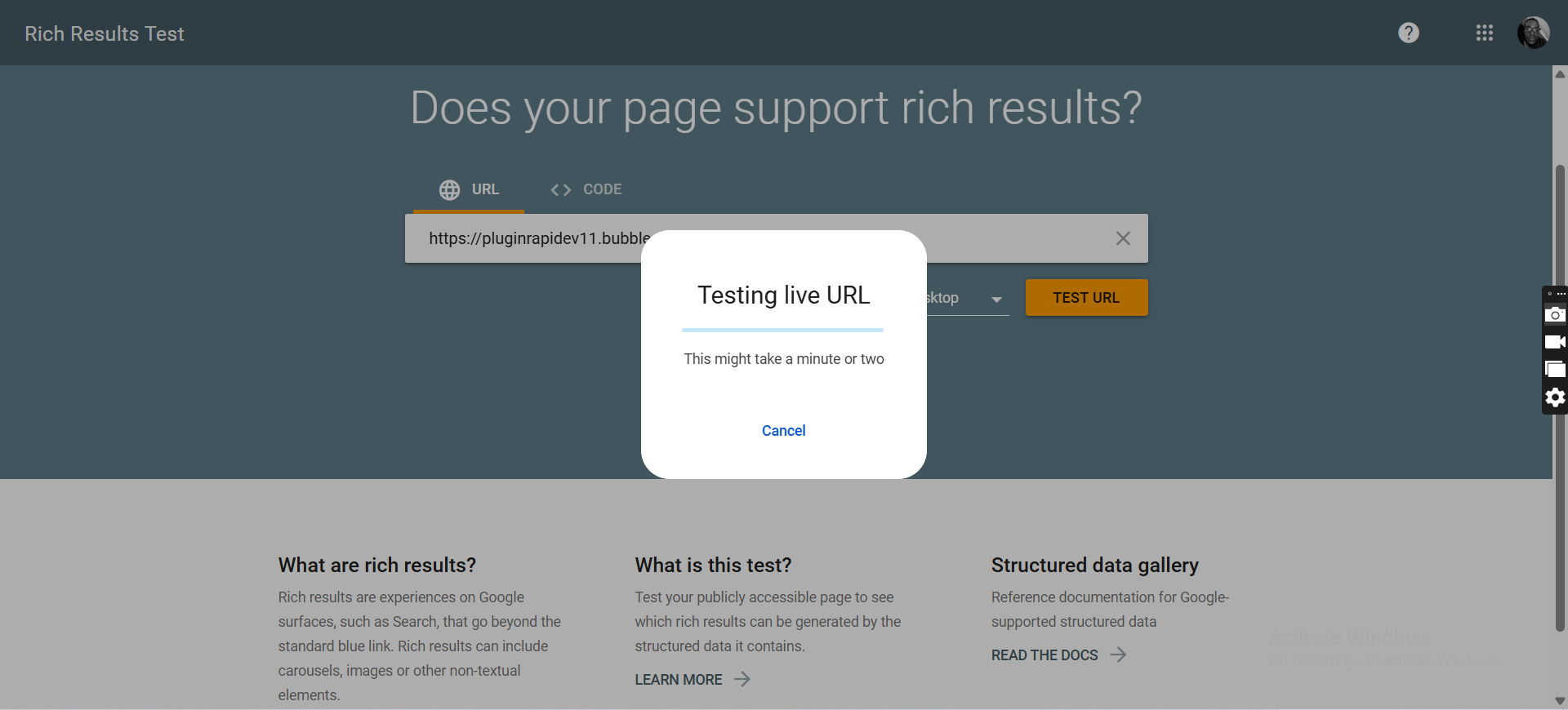Expand the device type dropdown arrow
The height and width of the screenshot is (710, 1568).
tap(996, 300)
